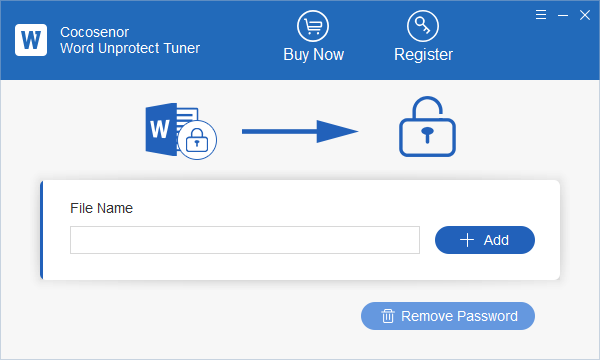This screenshot has height=360, width=600.
Task: Click the "Word Unprotect Tuner" title text
Action: pyautogui.click(x=130, y=48)
